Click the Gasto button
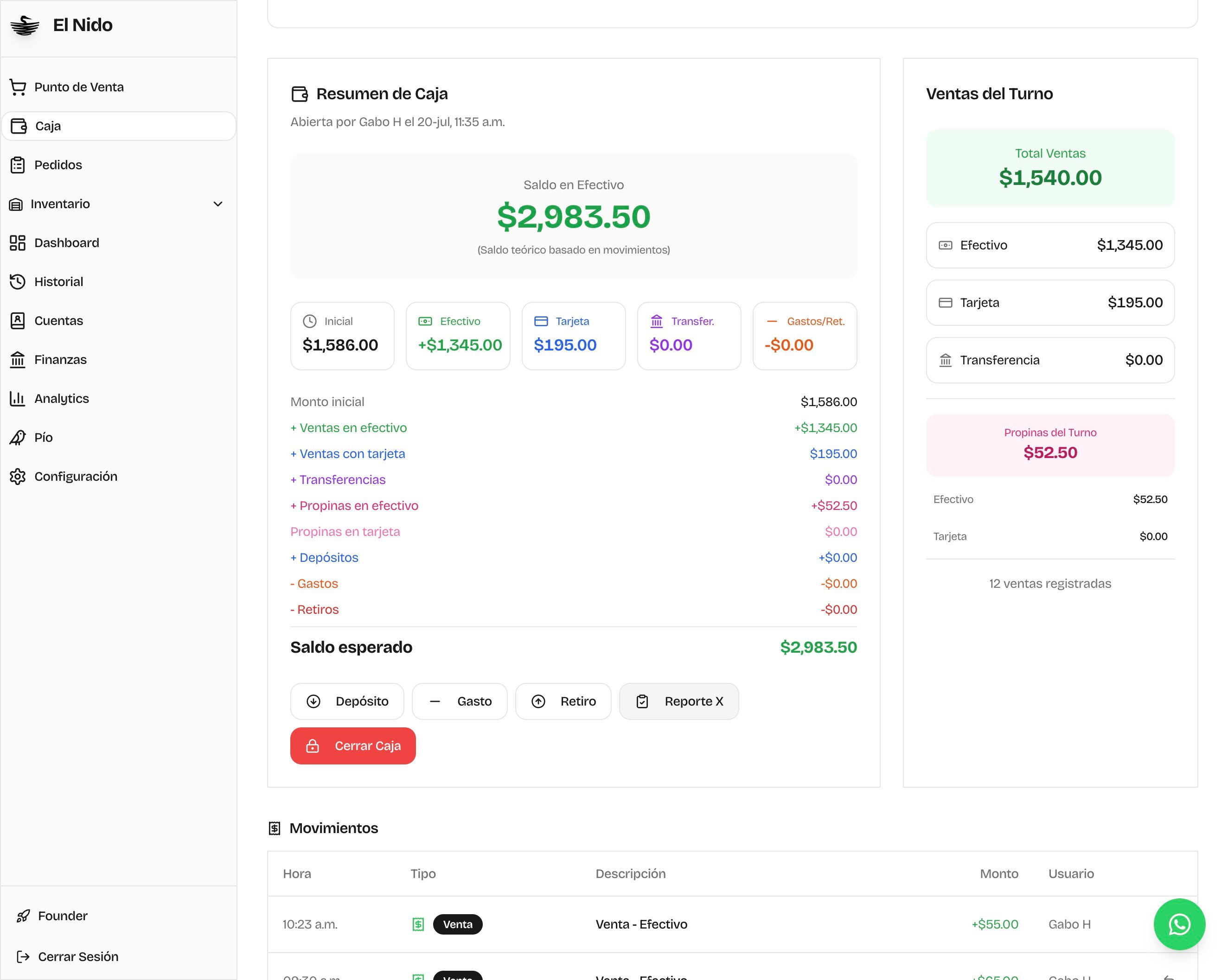 pos(460,701)
